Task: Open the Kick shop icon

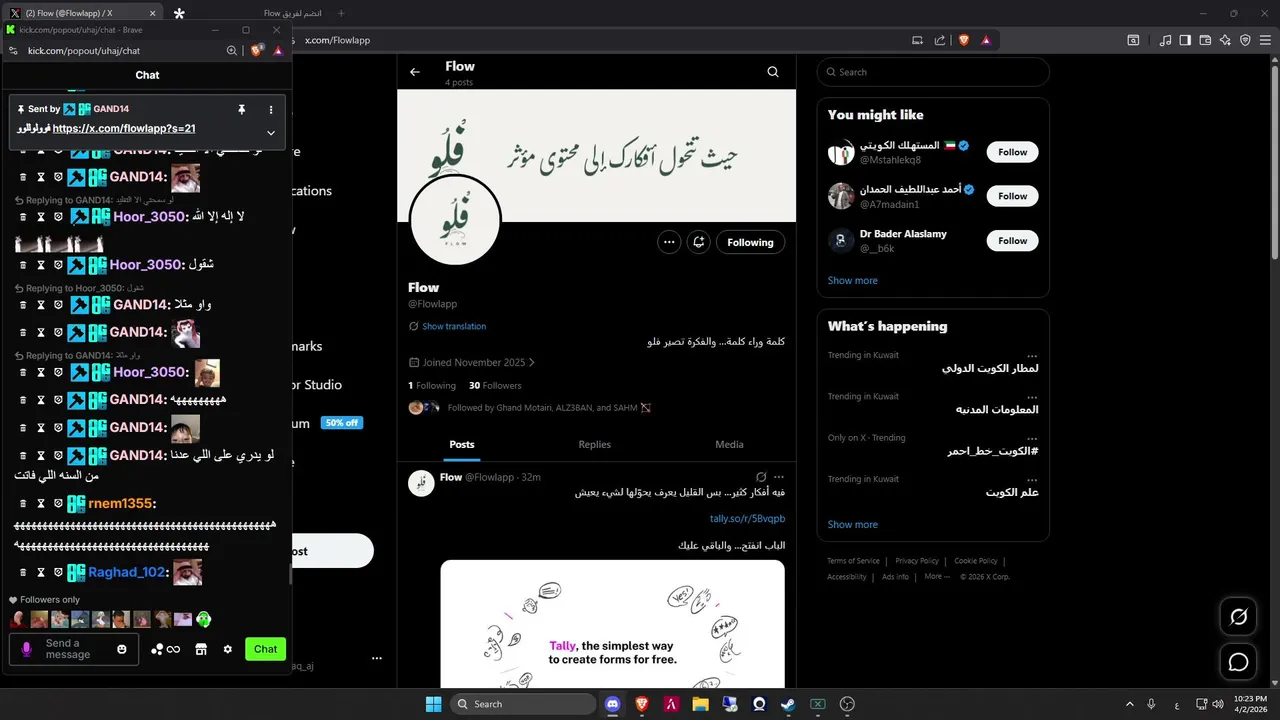Action: pyautogui.click(x=201, y=649)
